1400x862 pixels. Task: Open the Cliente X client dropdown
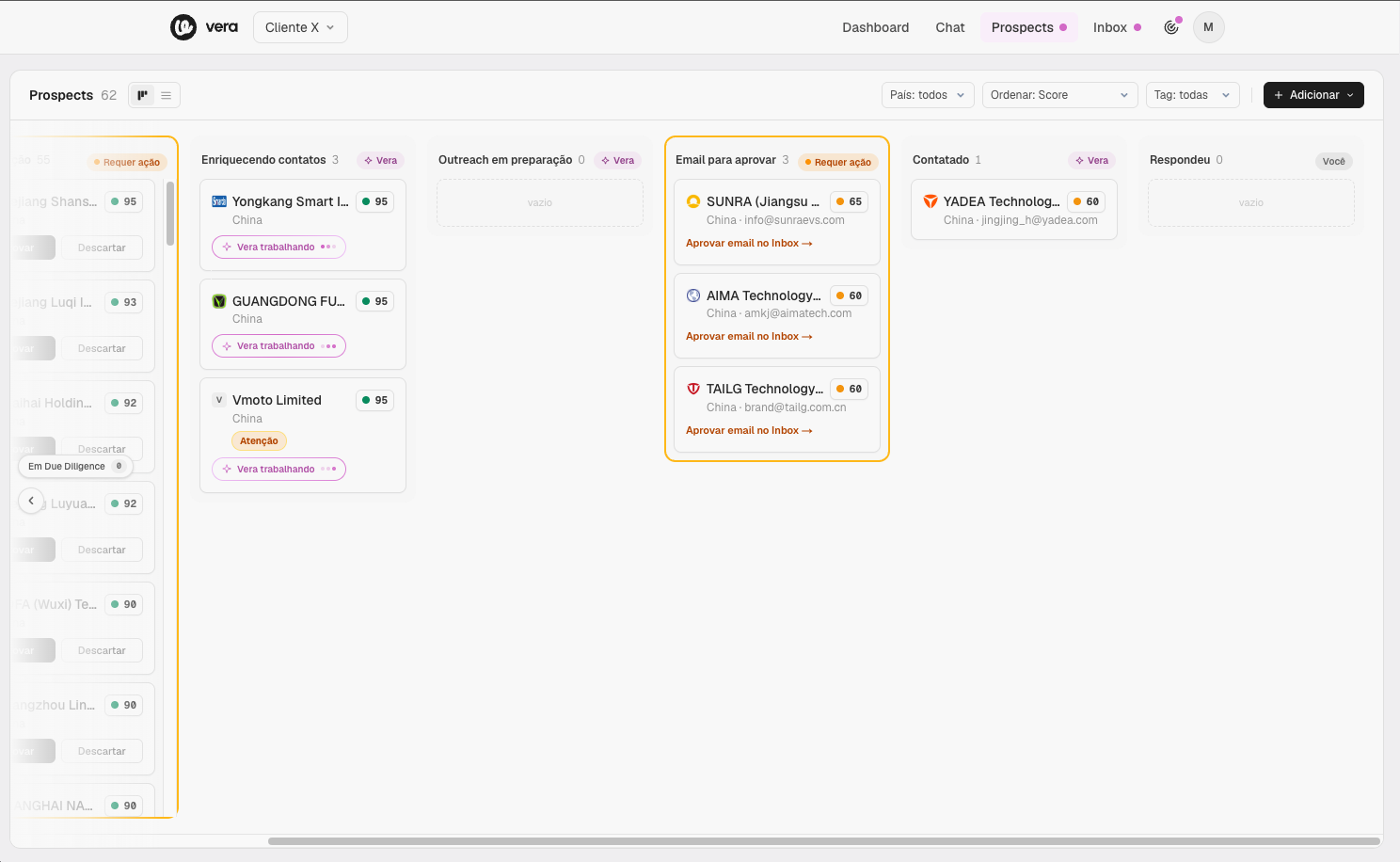[300, 27]
